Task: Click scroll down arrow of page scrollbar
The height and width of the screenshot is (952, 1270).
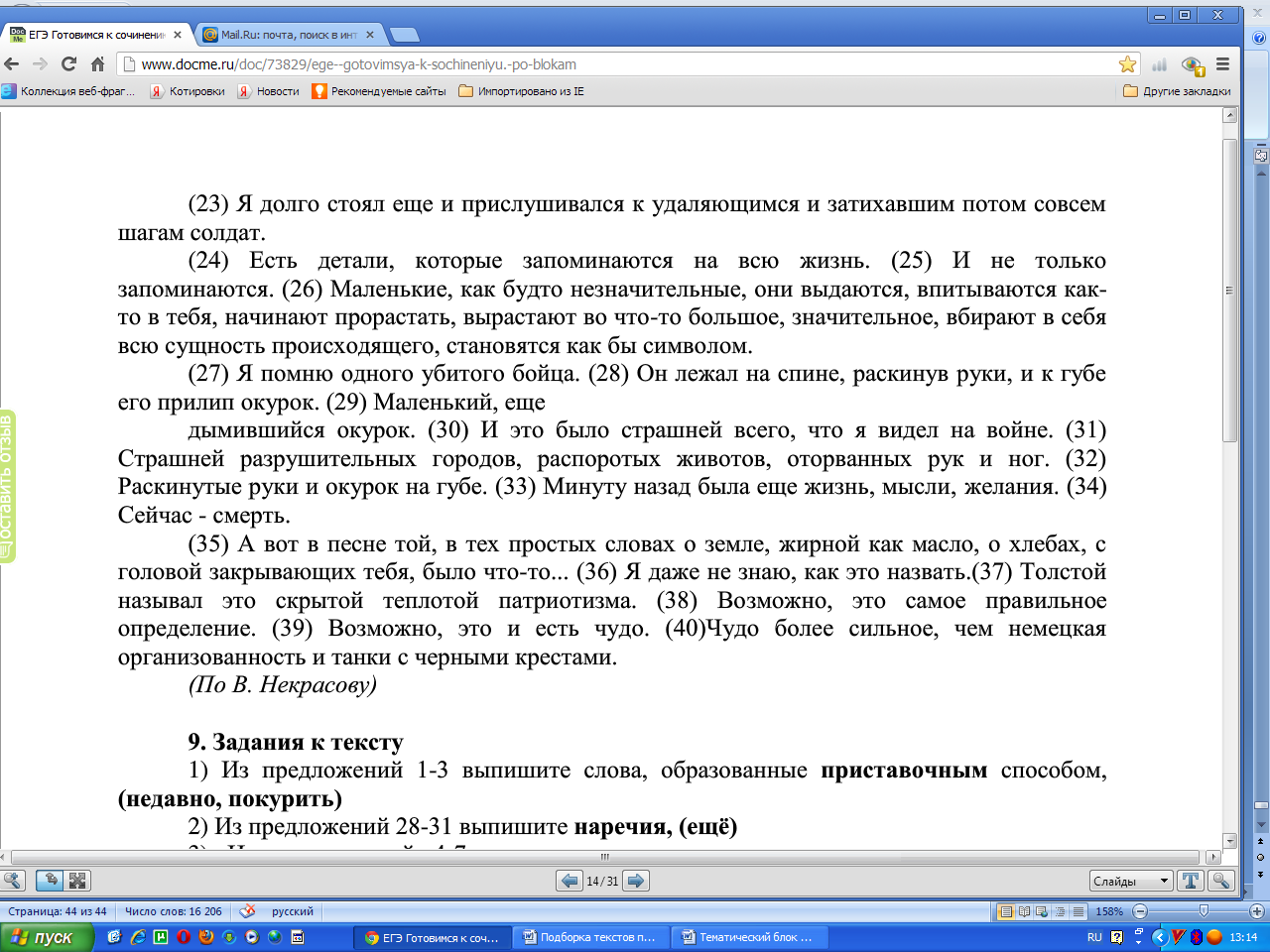Action: pos(1230,841)
